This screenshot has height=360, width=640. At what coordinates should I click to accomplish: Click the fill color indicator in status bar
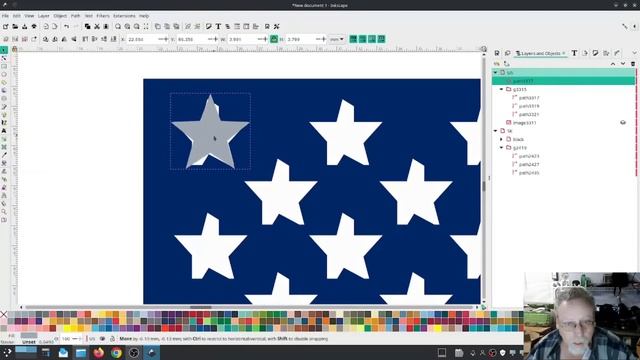(x=29, y=336)
